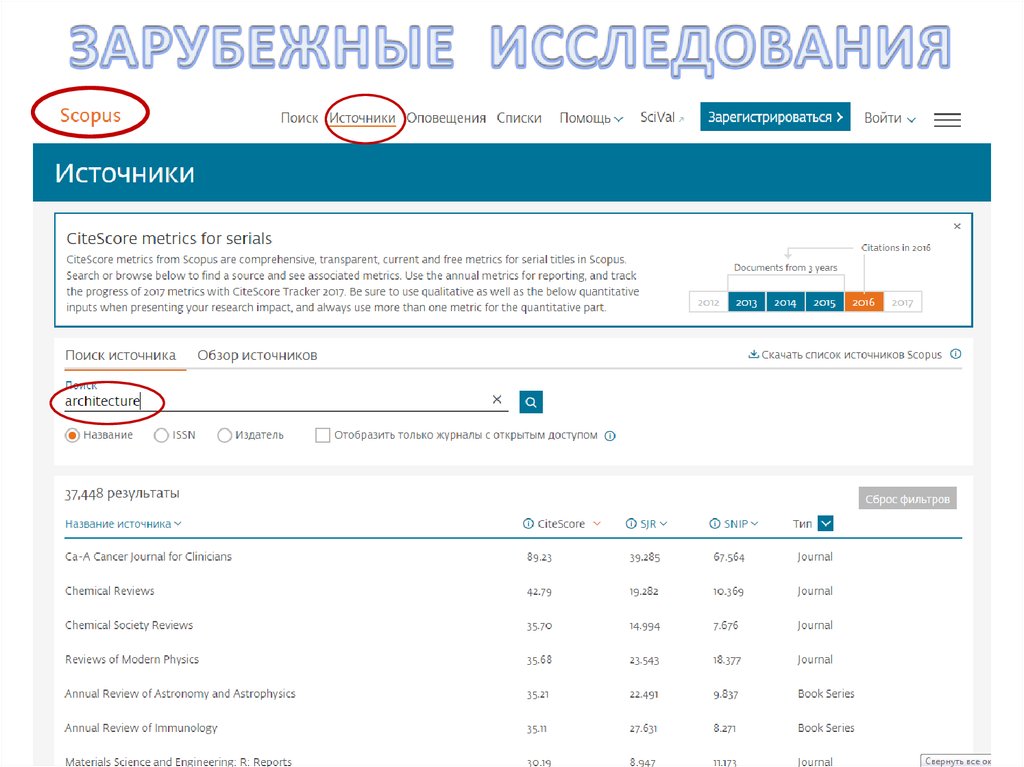Click info icon next to CiteScore column

(x=528, y=524)
